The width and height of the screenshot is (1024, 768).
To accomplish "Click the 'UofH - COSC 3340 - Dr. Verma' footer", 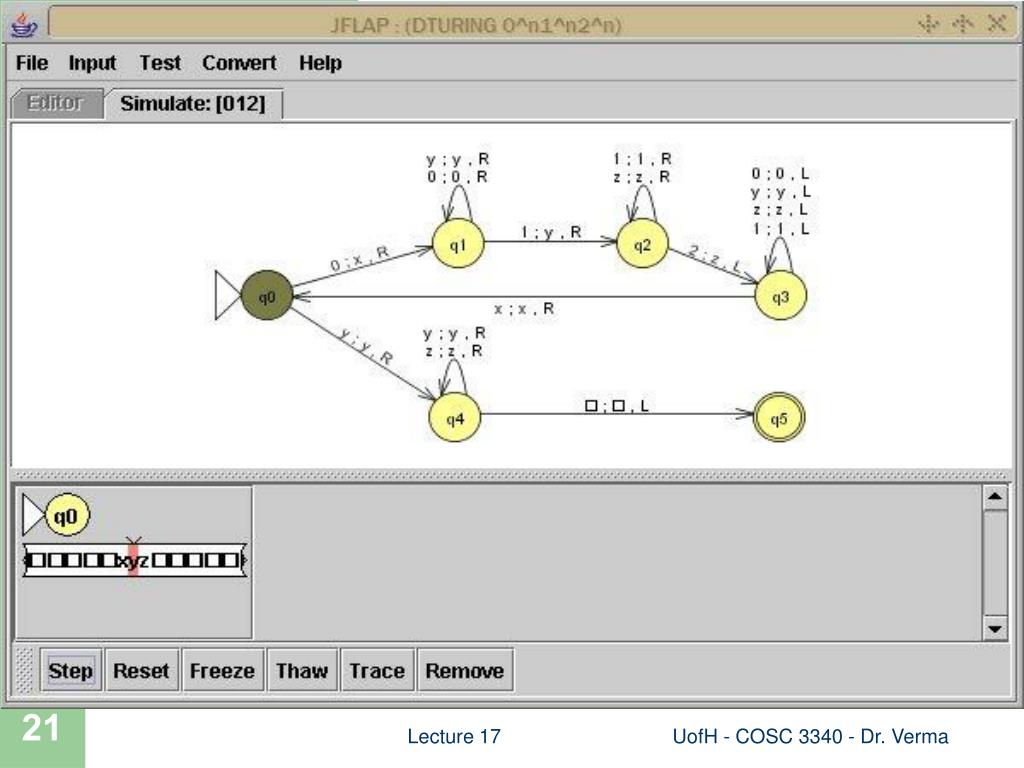I will pyautogui.click(x=810, y=736).
